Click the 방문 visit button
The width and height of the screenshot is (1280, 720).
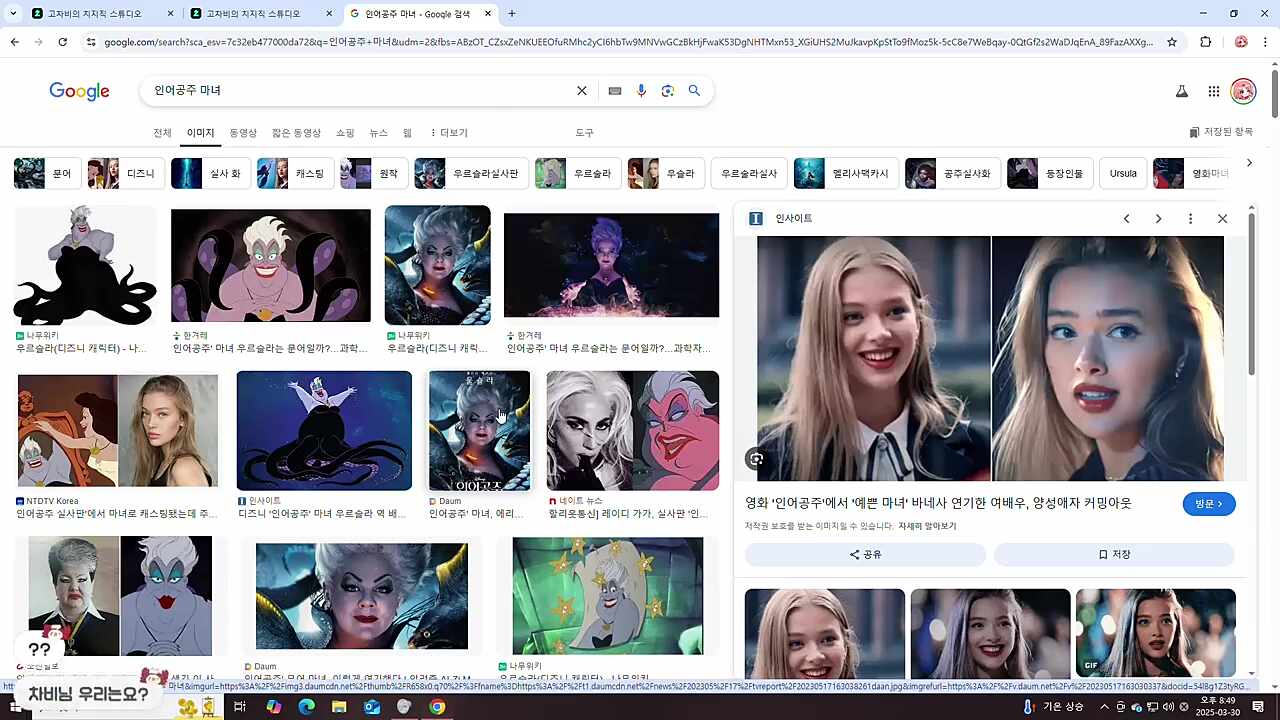coord(1209,504)
